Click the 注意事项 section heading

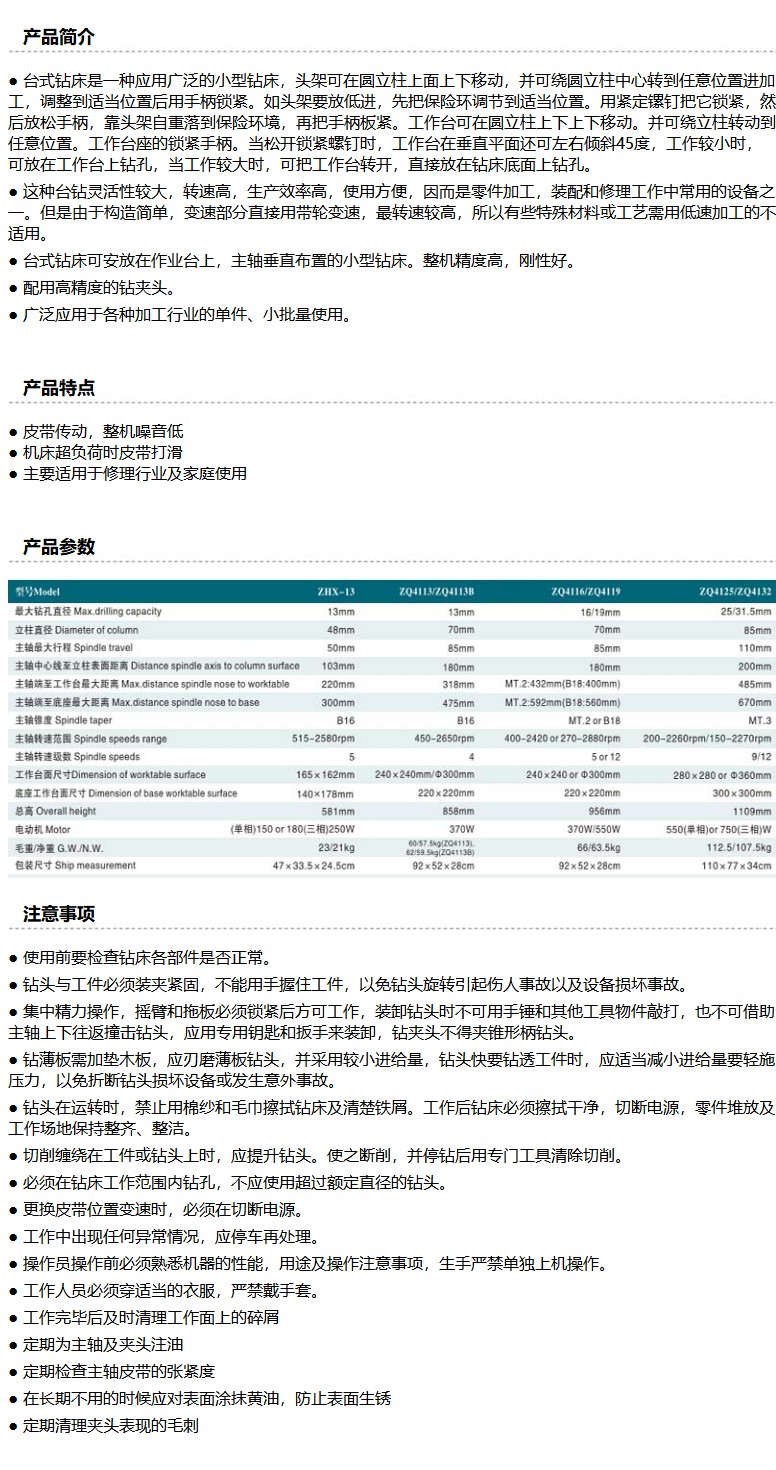coord(59,913)
